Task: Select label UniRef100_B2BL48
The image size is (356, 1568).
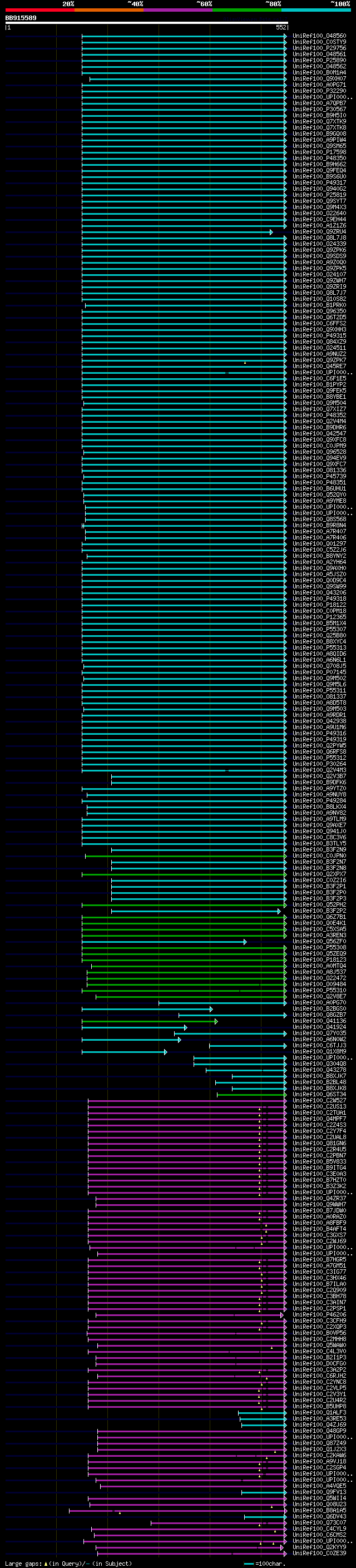Action: (x=319, y=1082)
